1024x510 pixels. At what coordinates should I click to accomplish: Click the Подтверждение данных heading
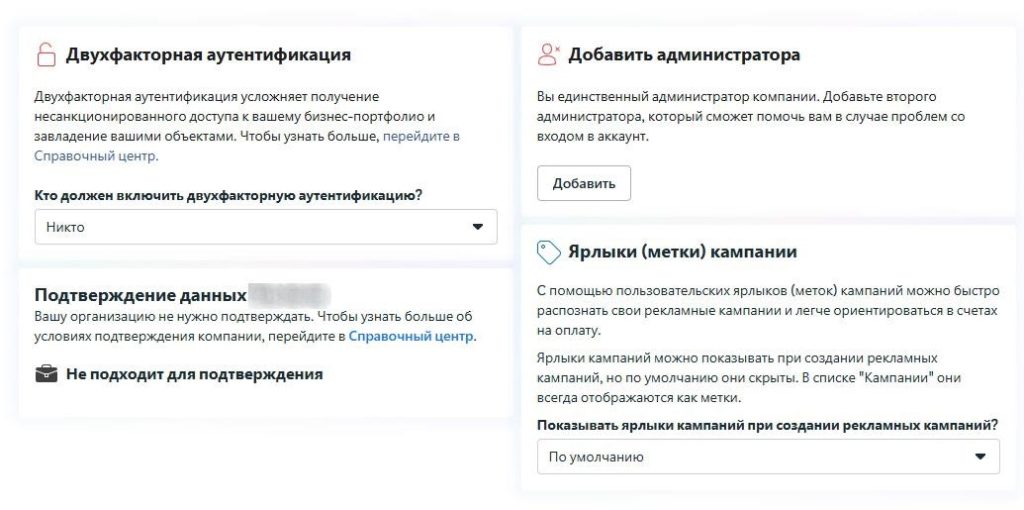[140, 295]
